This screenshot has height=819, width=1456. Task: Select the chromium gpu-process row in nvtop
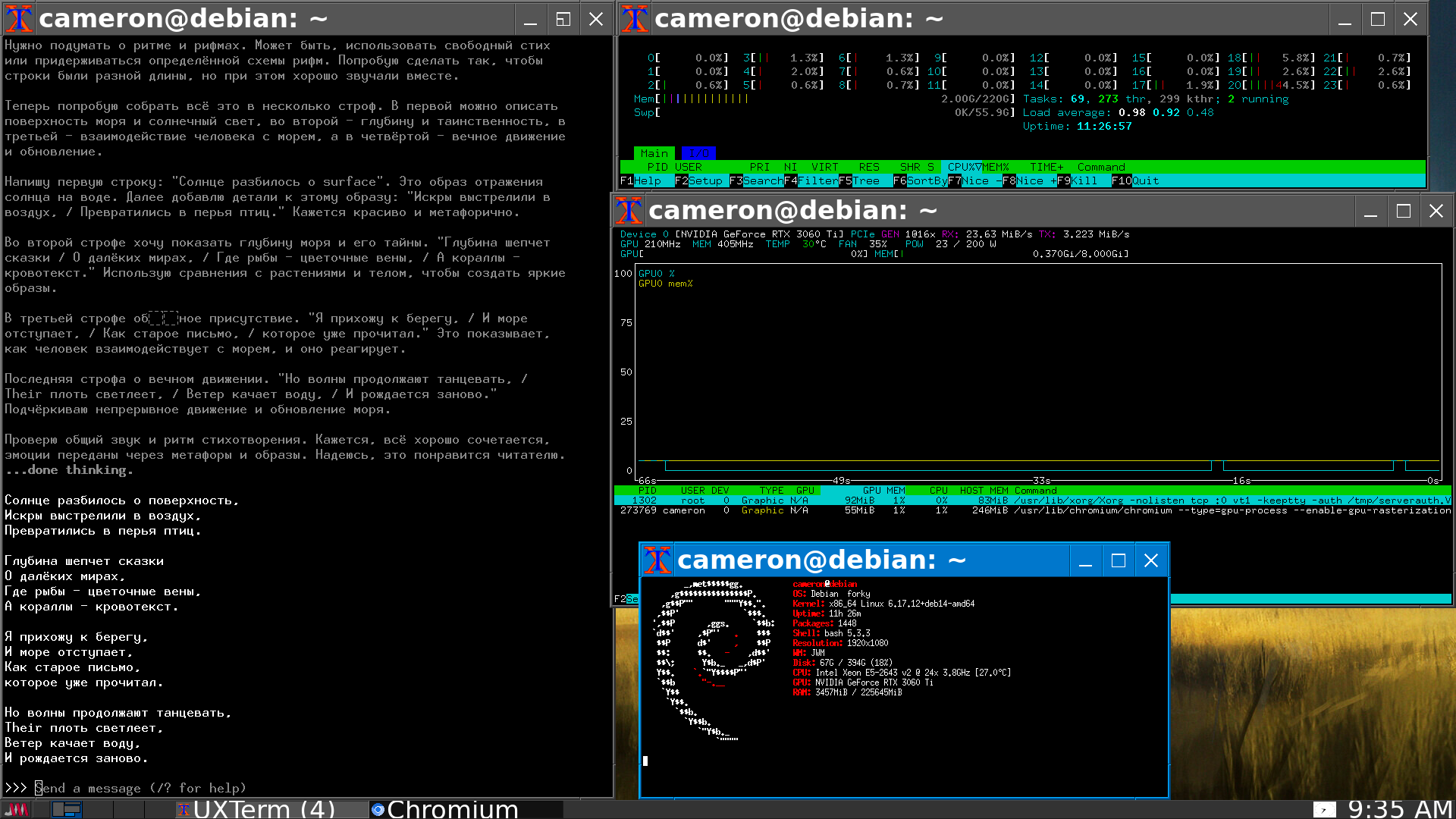point(1031,510)
